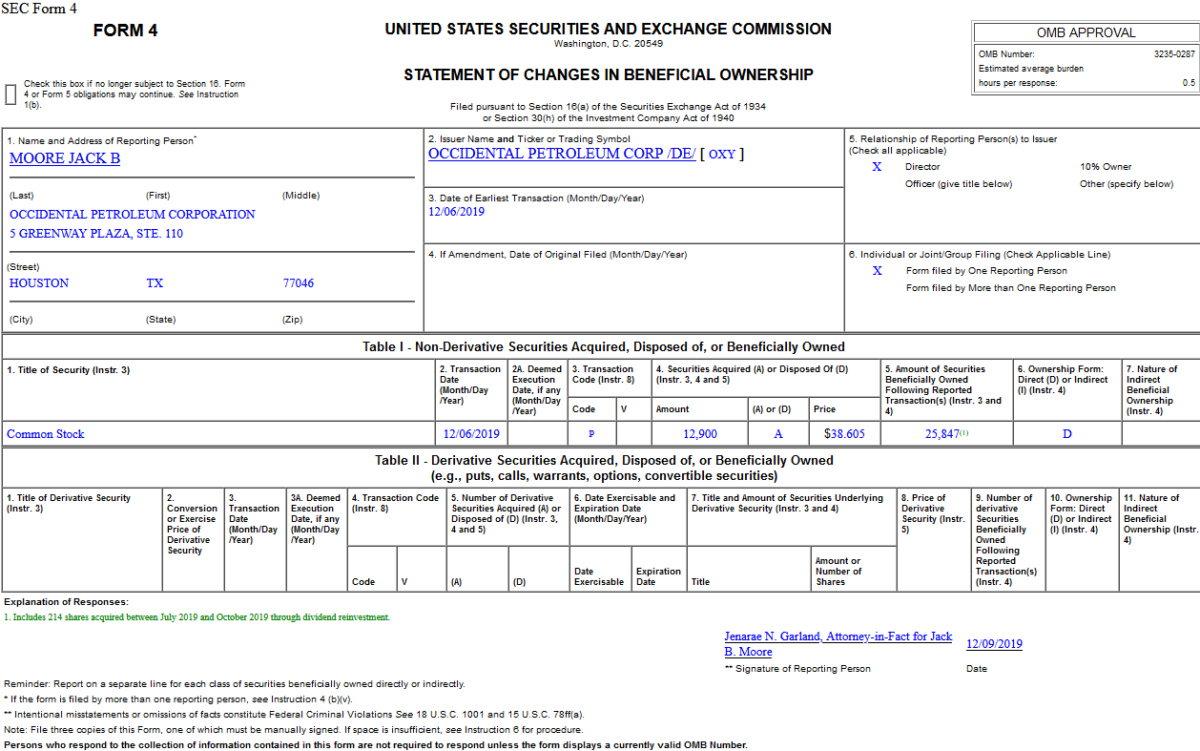1200x751 pixels.
Task: Click the Date Exercisable column header
Action: (599, 577)
